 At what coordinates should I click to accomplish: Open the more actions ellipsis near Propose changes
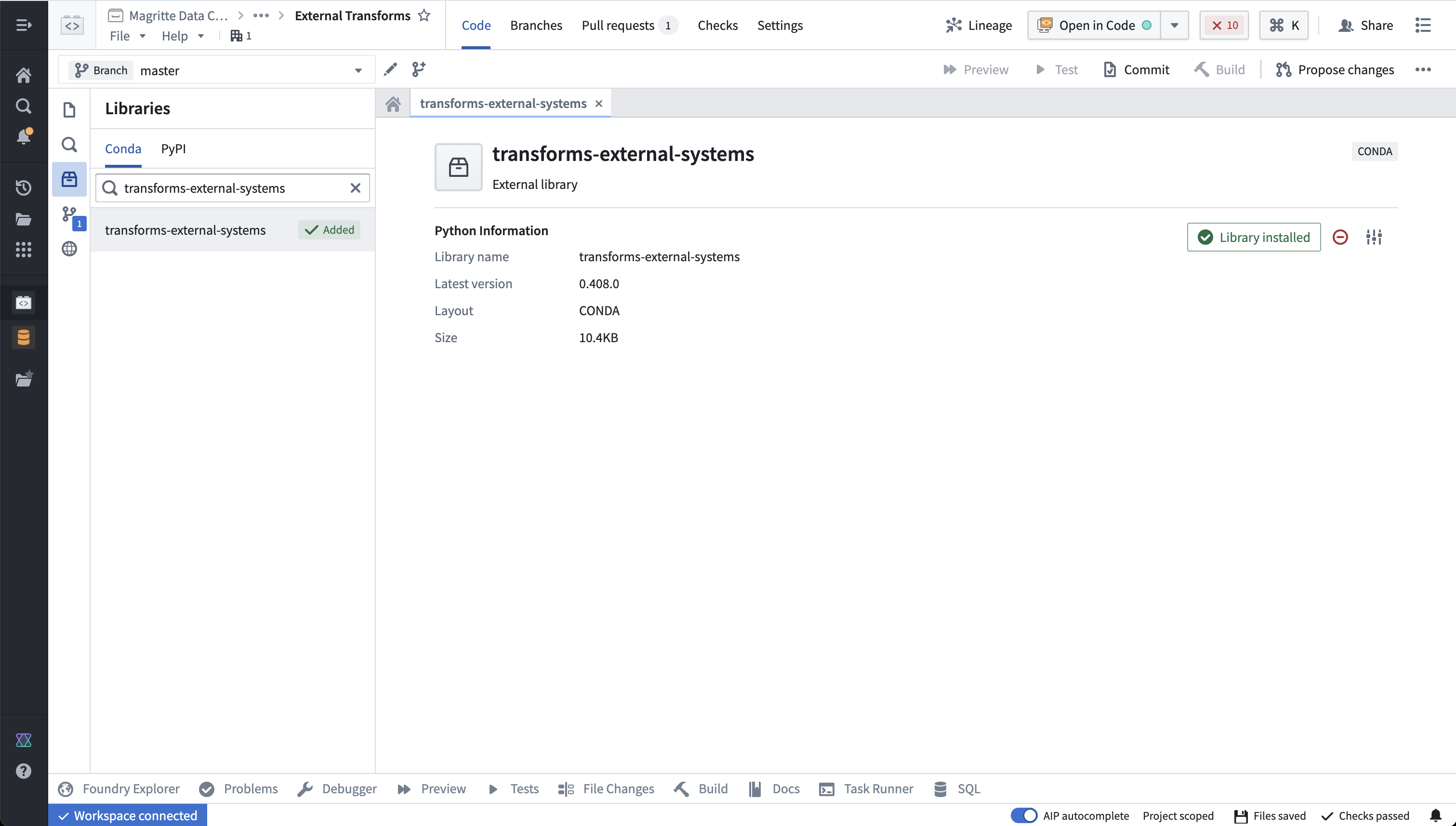click(x=1423, y=69)
